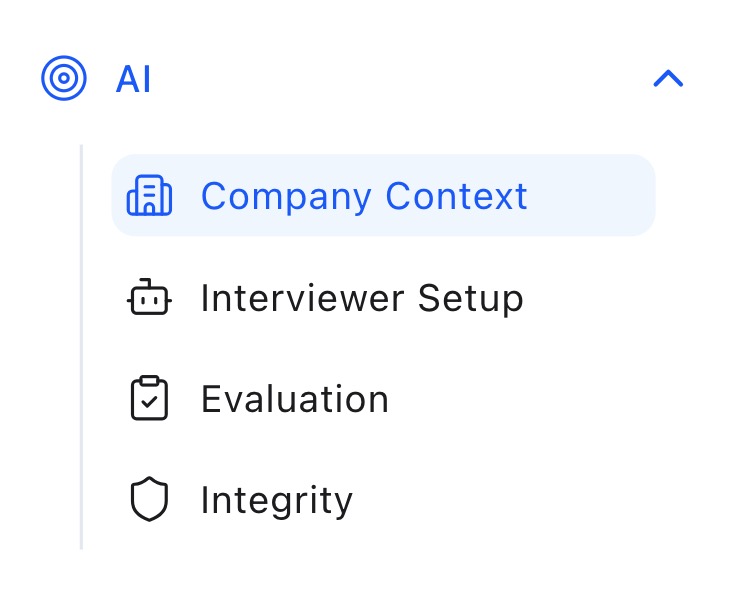Viewport: 742px width, 596px height.
Task: Collapse the AI section using the chevron
Action: point(668,78)
